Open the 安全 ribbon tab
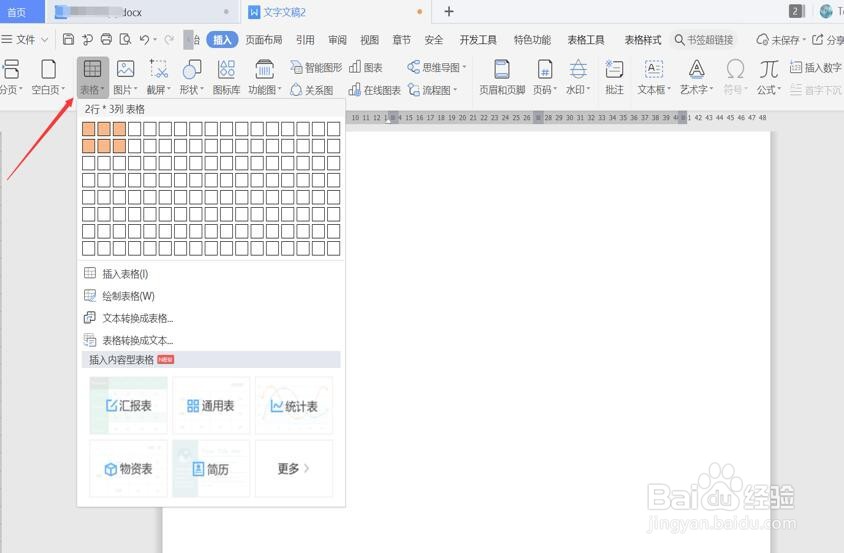The width and height of the screenshot is (844, 553). click(x=434, y=40)
